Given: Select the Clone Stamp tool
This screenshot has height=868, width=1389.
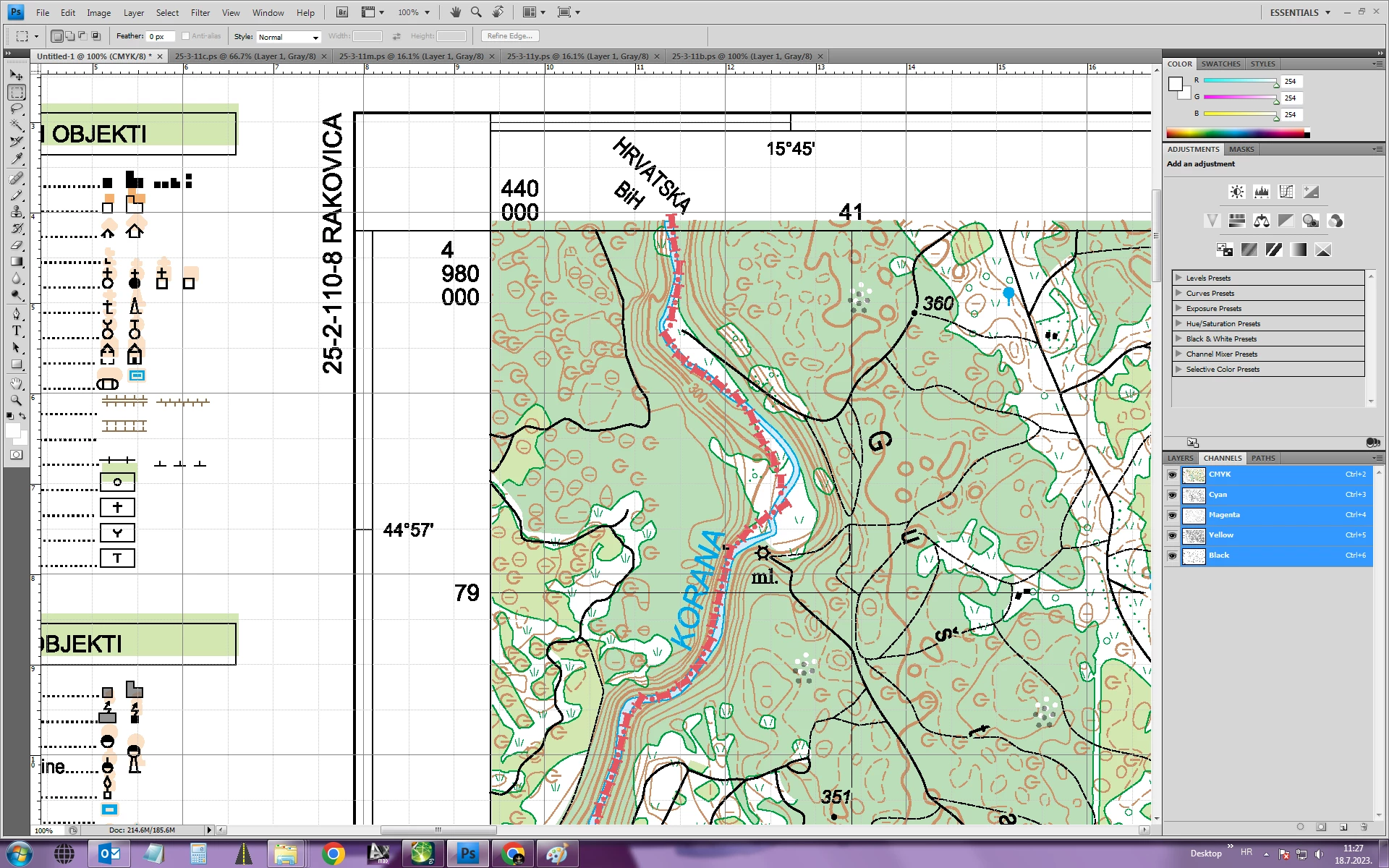Looking at the screenshot, I should click(x=17, y=212).
